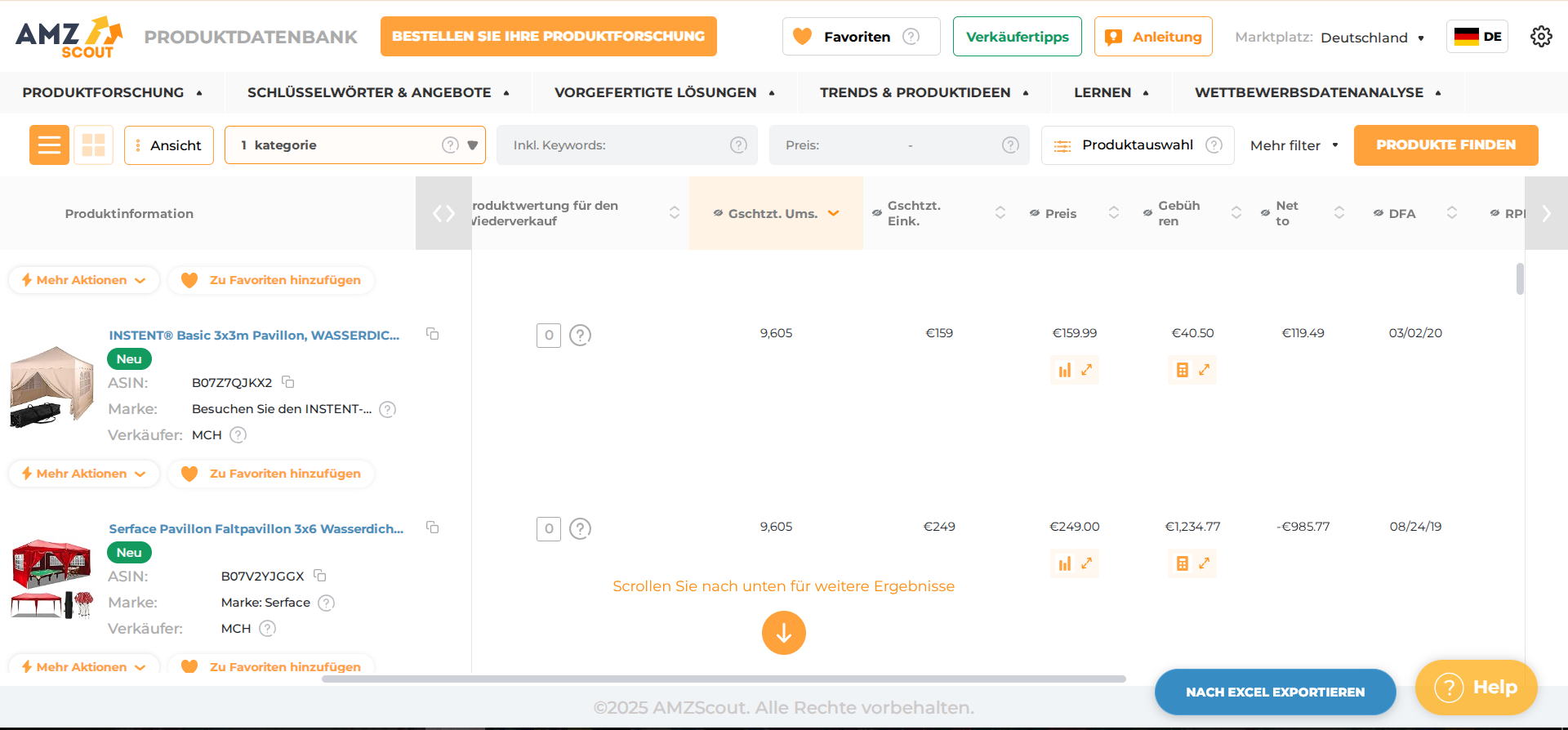
Task: Toggle Preis column visibility eye
Action: point(1035,213)
